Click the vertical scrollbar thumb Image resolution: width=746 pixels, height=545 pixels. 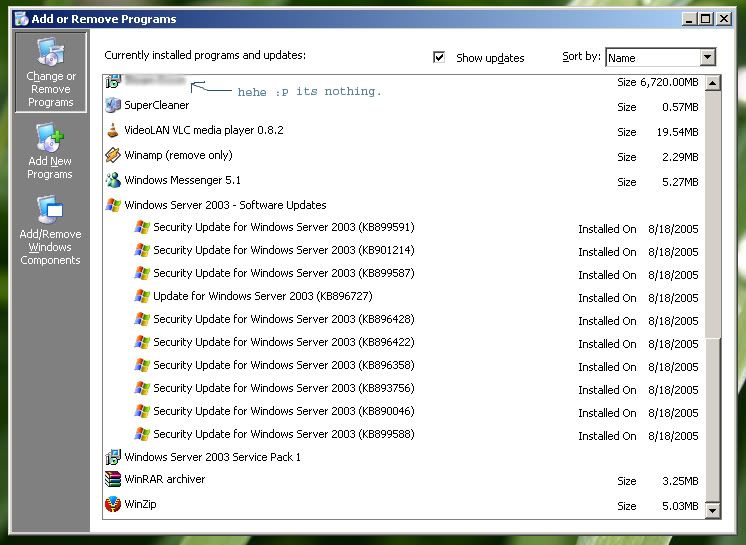pyautogui.click(x=712, y=420)
